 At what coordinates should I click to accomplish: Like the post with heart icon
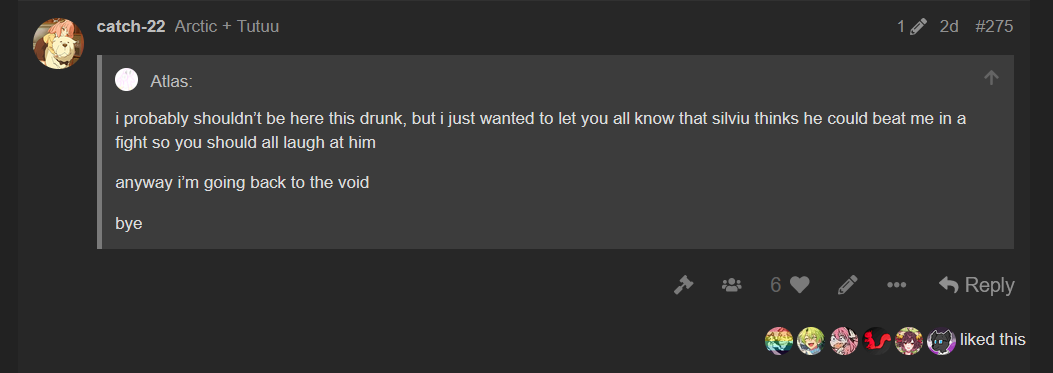(x=799, y=285)
